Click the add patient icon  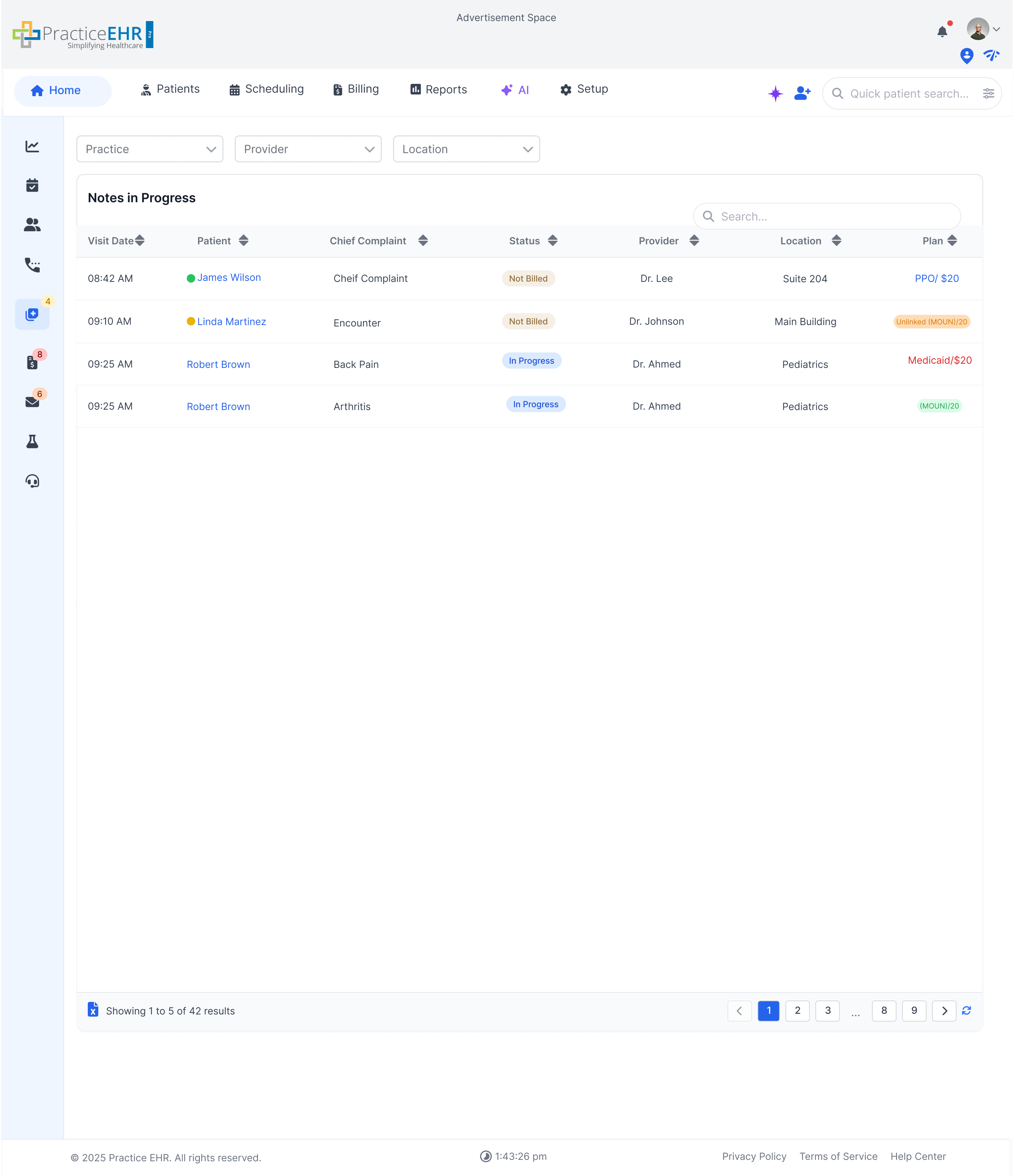pos(802,93)
